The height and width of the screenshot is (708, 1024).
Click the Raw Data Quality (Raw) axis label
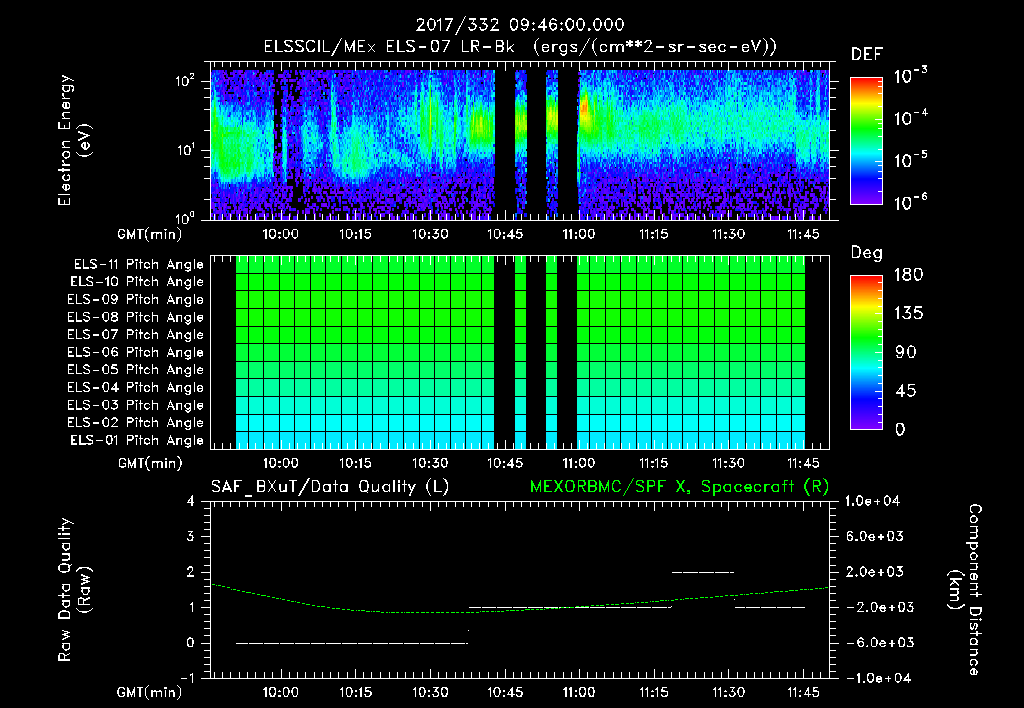(74, 590)
